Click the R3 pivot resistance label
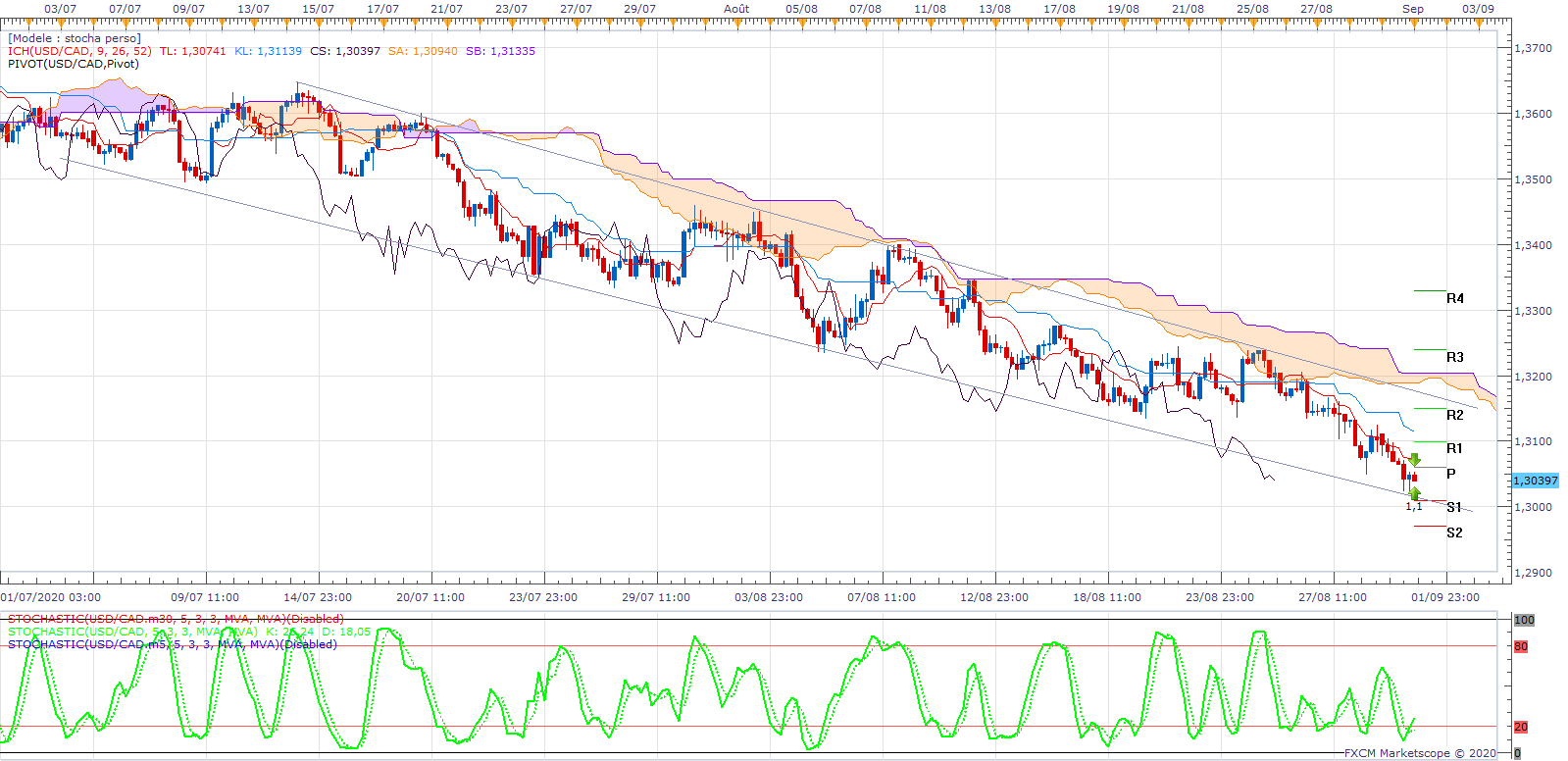This screenshot has height=761, width=1568. [1455, 357]
